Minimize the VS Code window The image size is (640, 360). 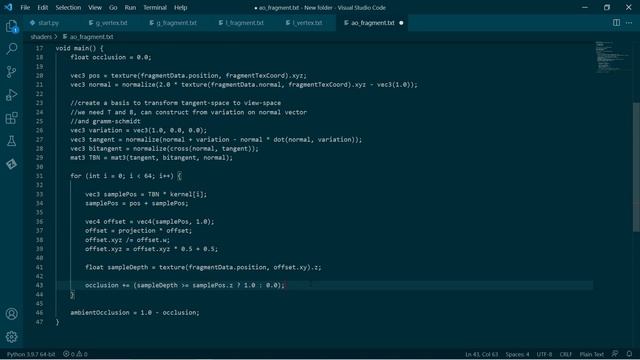pos(585,7)
